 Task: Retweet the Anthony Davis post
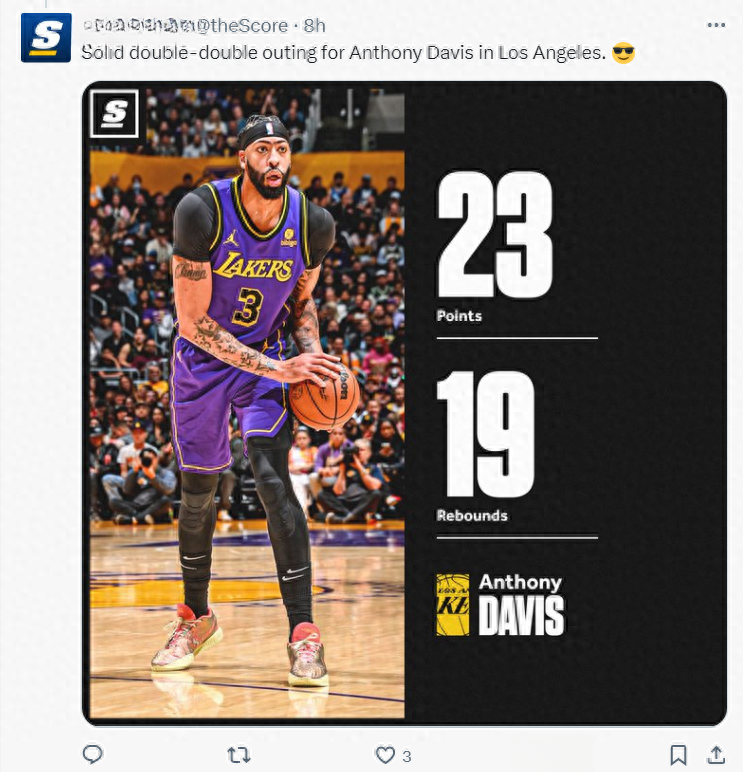[x=239, y=754]
